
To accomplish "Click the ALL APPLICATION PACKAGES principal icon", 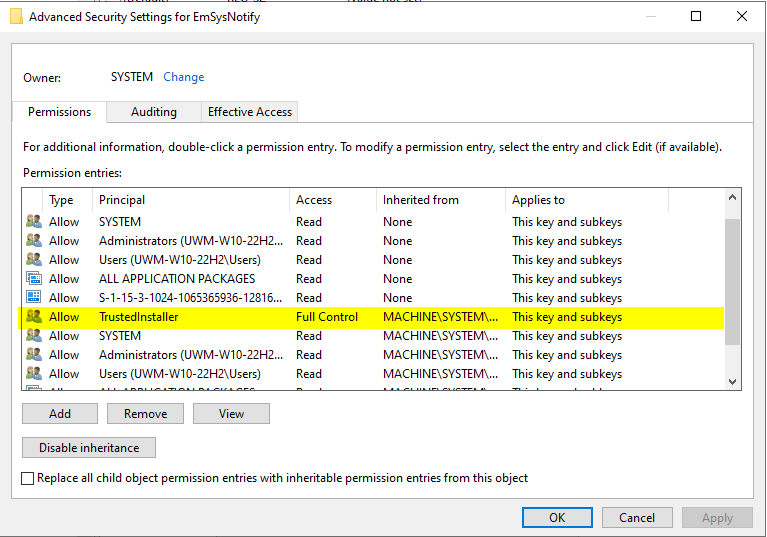I will [x=34, y=279].
